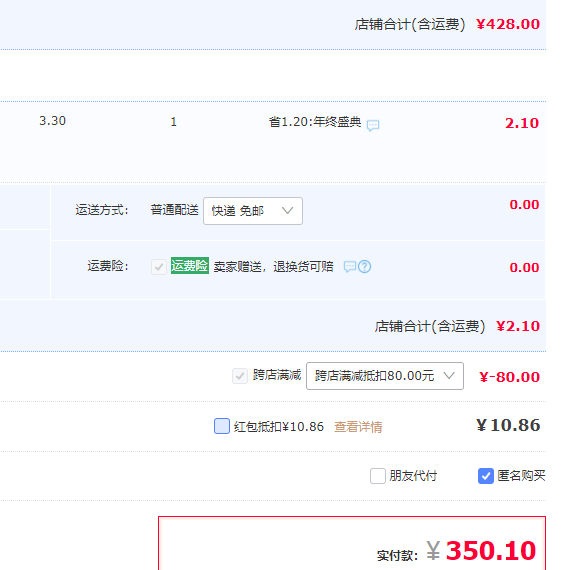The image size is (572, 570).
Task: Select the ¥10.86 red packet amount
Action: click(508, 425)
